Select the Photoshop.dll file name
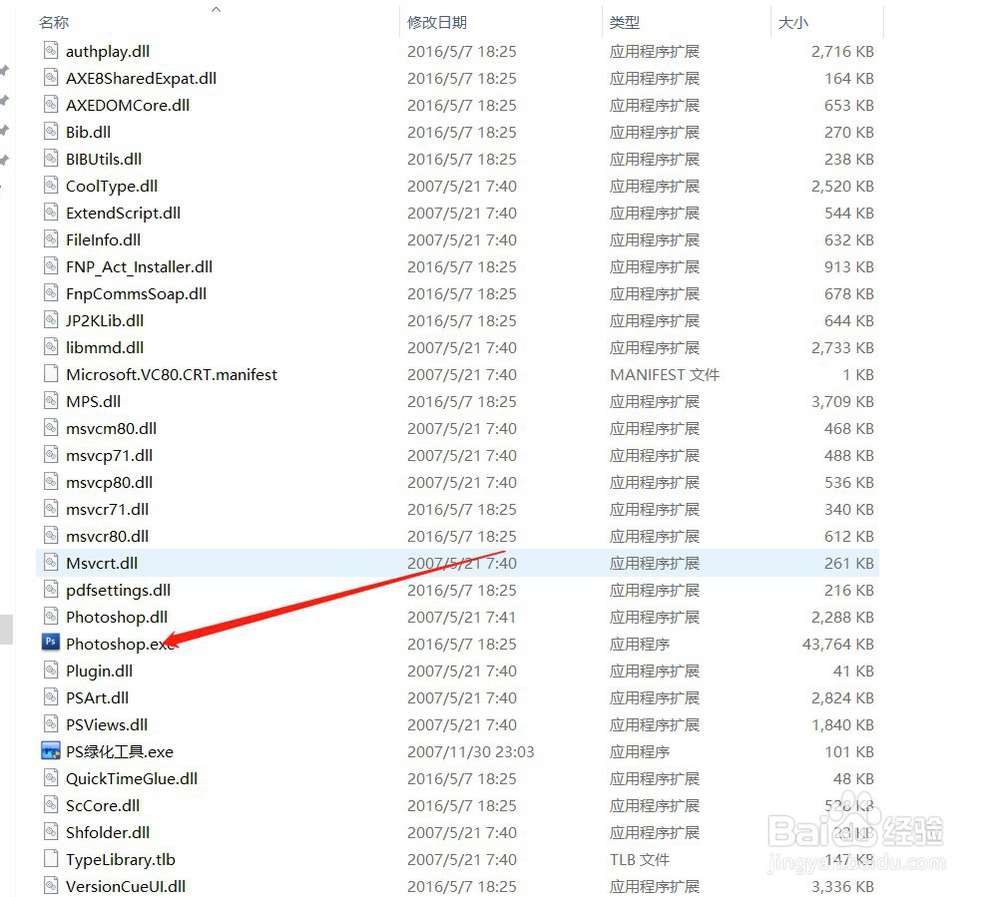Image resolution: width=1000 pixels, height=897 pixels. [117, 617]
